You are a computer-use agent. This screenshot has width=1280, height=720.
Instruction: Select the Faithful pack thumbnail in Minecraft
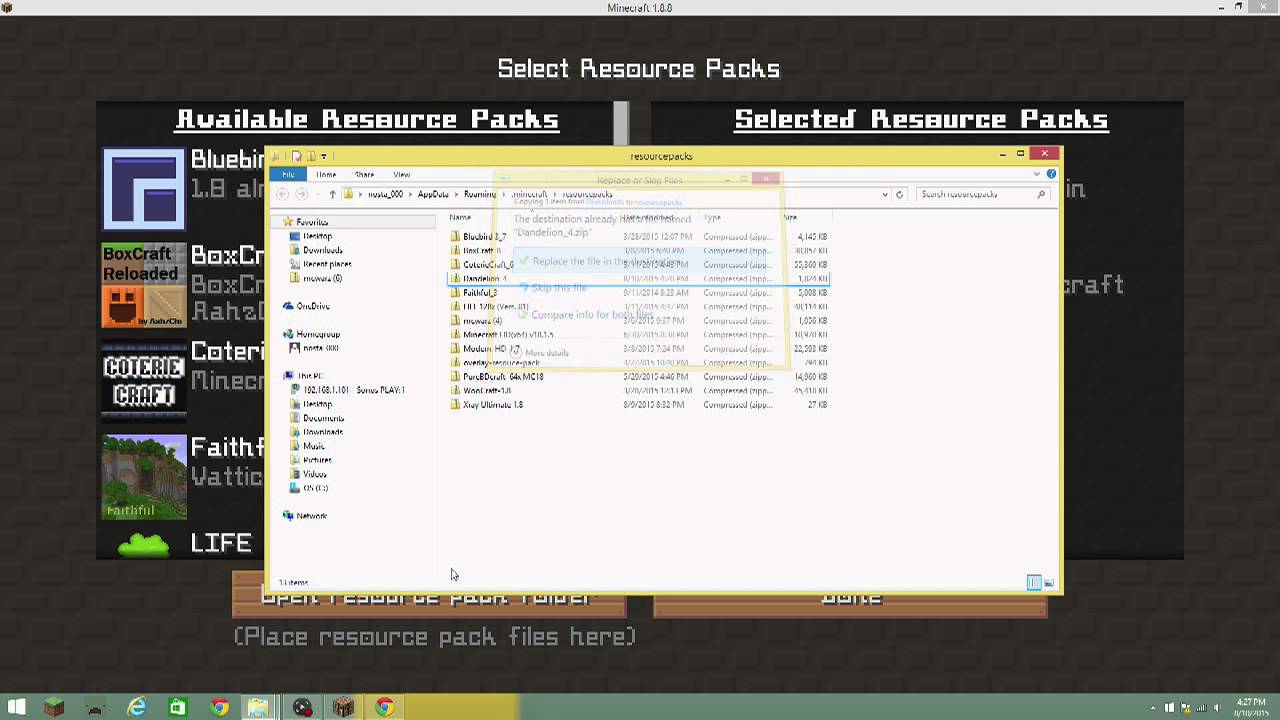click(144, 477)
